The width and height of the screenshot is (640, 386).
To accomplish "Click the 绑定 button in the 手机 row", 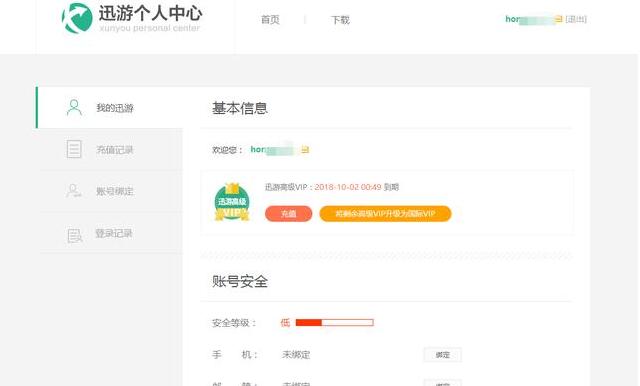I will 442,355.
